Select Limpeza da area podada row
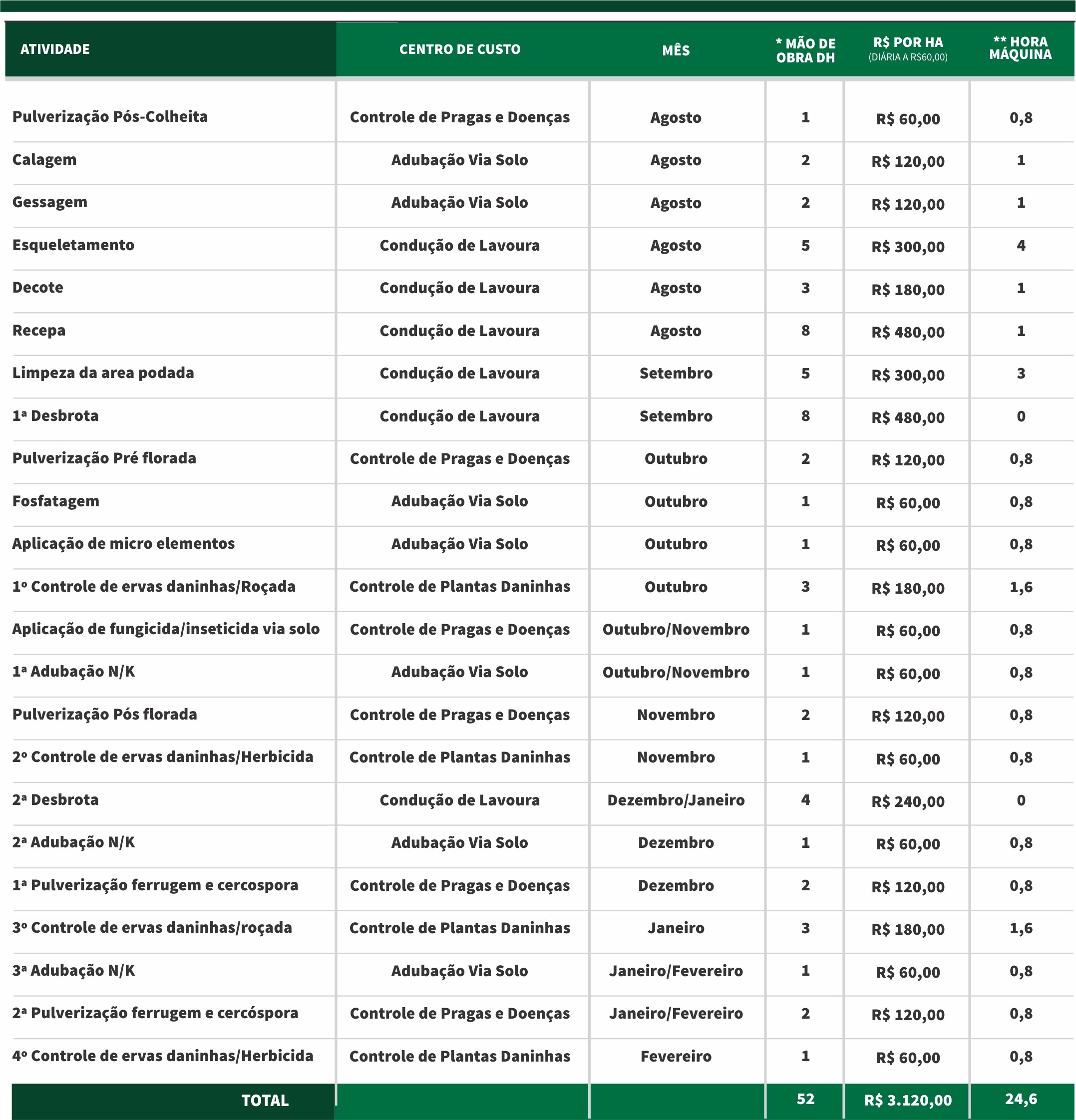This screenshot has height=1120, width=1076. tap(103, 373)
